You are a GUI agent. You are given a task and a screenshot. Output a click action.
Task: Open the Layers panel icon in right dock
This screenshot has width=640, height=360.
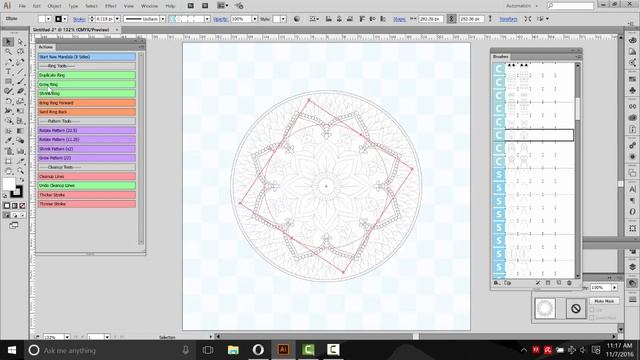633,267
